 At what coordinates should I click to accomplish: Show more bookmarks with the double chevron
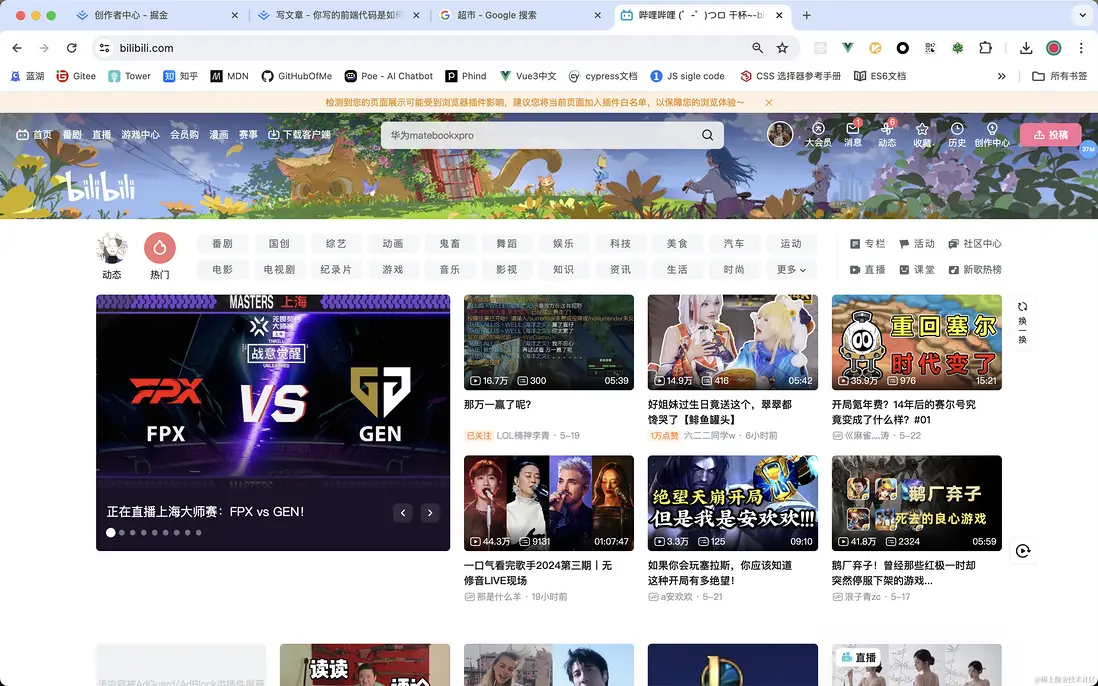coord(1001,76)
